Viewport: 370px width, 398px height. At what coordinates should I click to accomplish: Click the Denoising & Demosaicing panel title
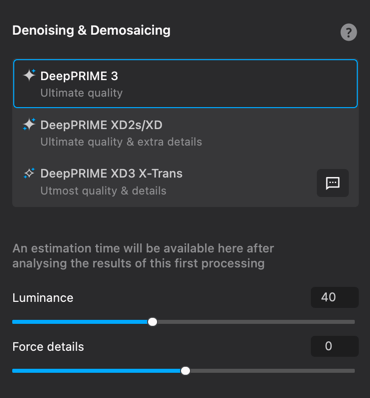(91, 30)
